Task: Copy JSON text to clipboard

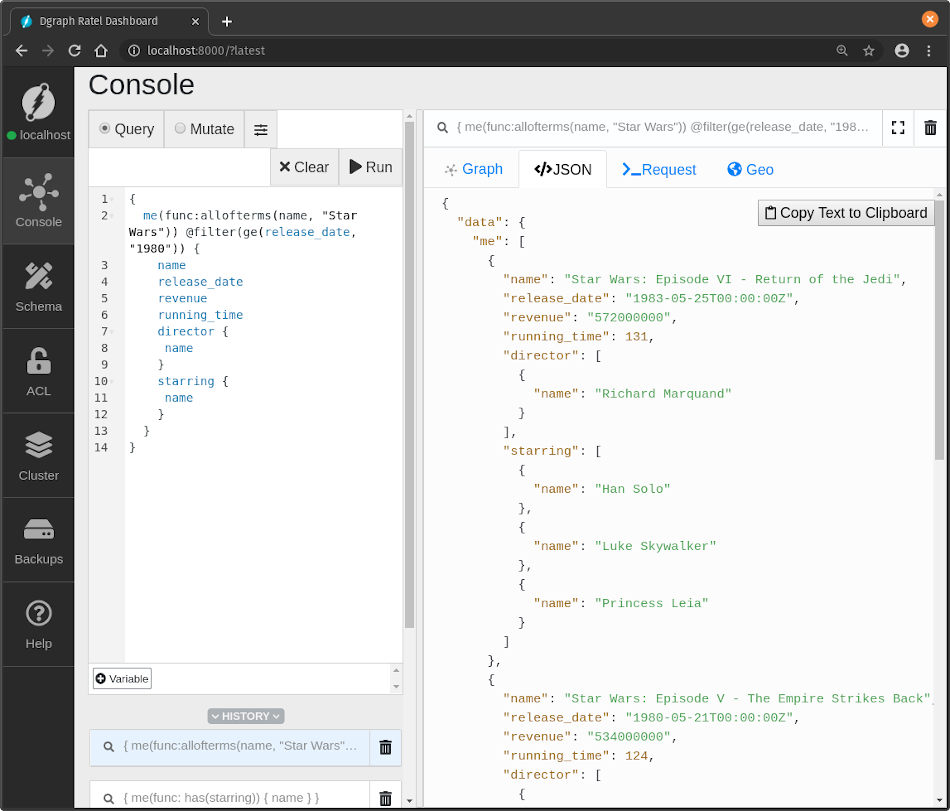Action: click(845, 212)
